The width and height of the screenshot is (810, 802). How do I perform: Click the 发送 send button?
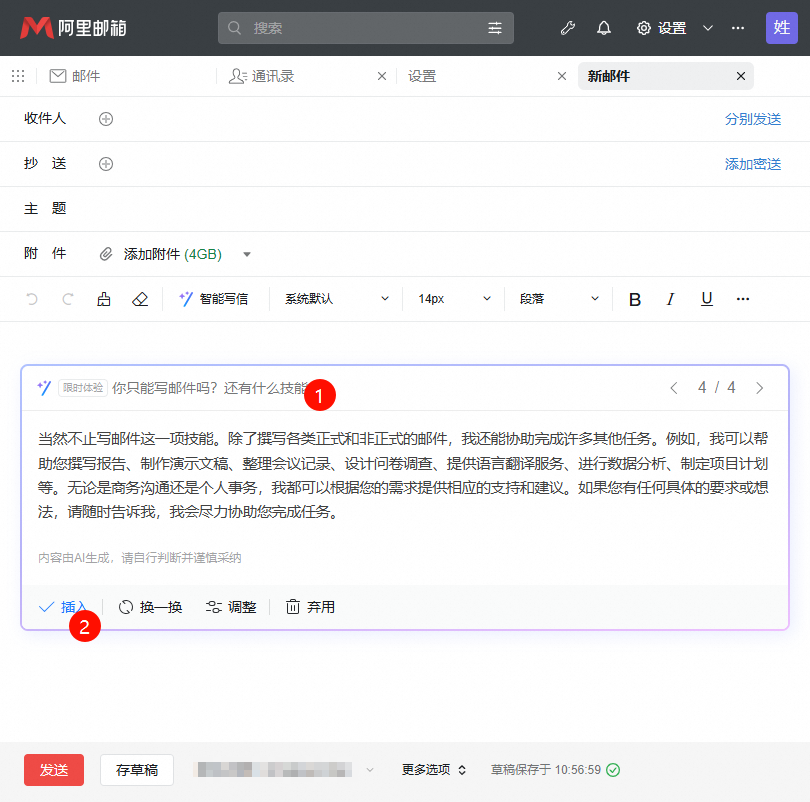point(53,770)
